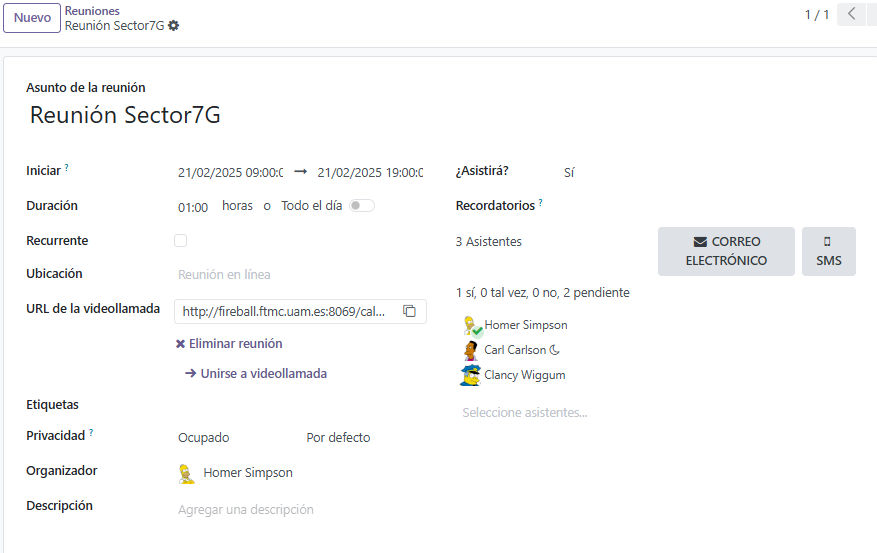Screen dimensions: 877x553
Task: Send email via Correo Electrónico button
Action: point(726,251)
